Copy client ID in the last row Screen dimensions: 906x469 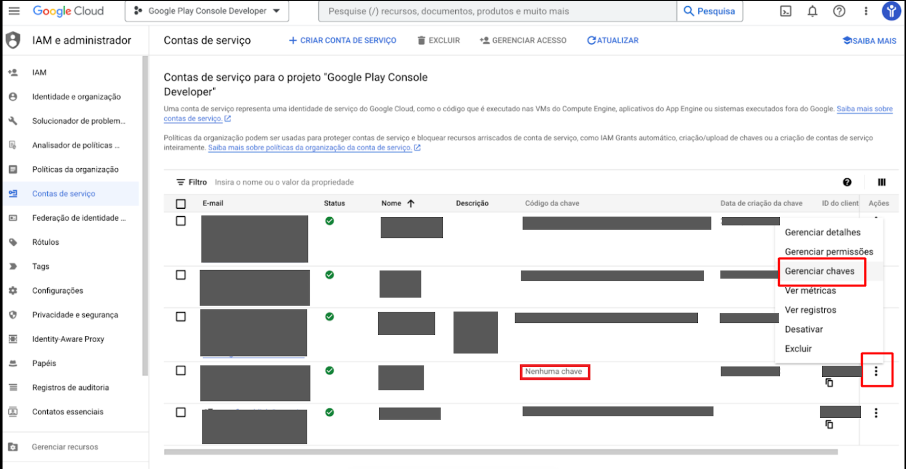829,425
